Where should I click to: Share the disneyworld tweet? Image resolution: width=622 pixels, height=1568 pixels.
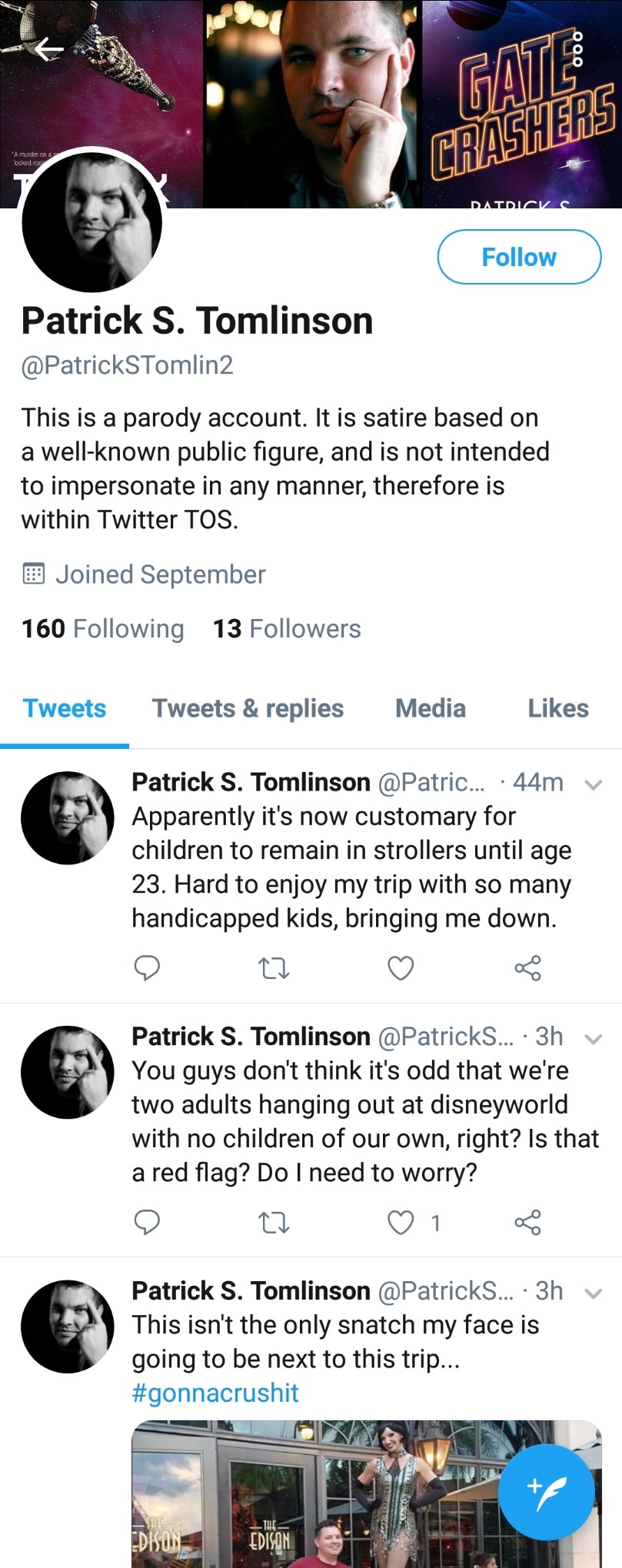(527, 1222)
